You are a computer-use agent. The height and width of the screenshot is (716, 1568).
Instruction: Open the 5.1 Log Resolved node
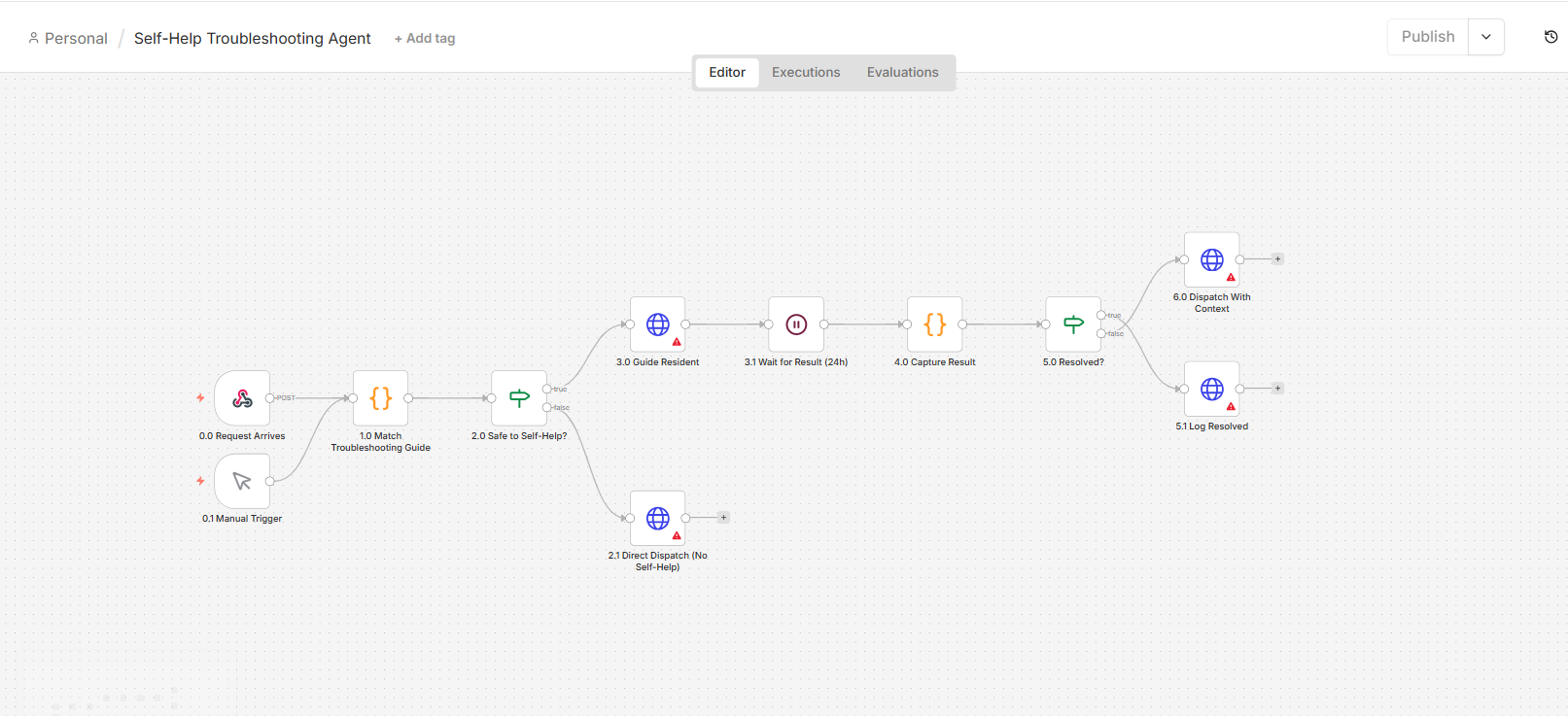(1212, 389)
